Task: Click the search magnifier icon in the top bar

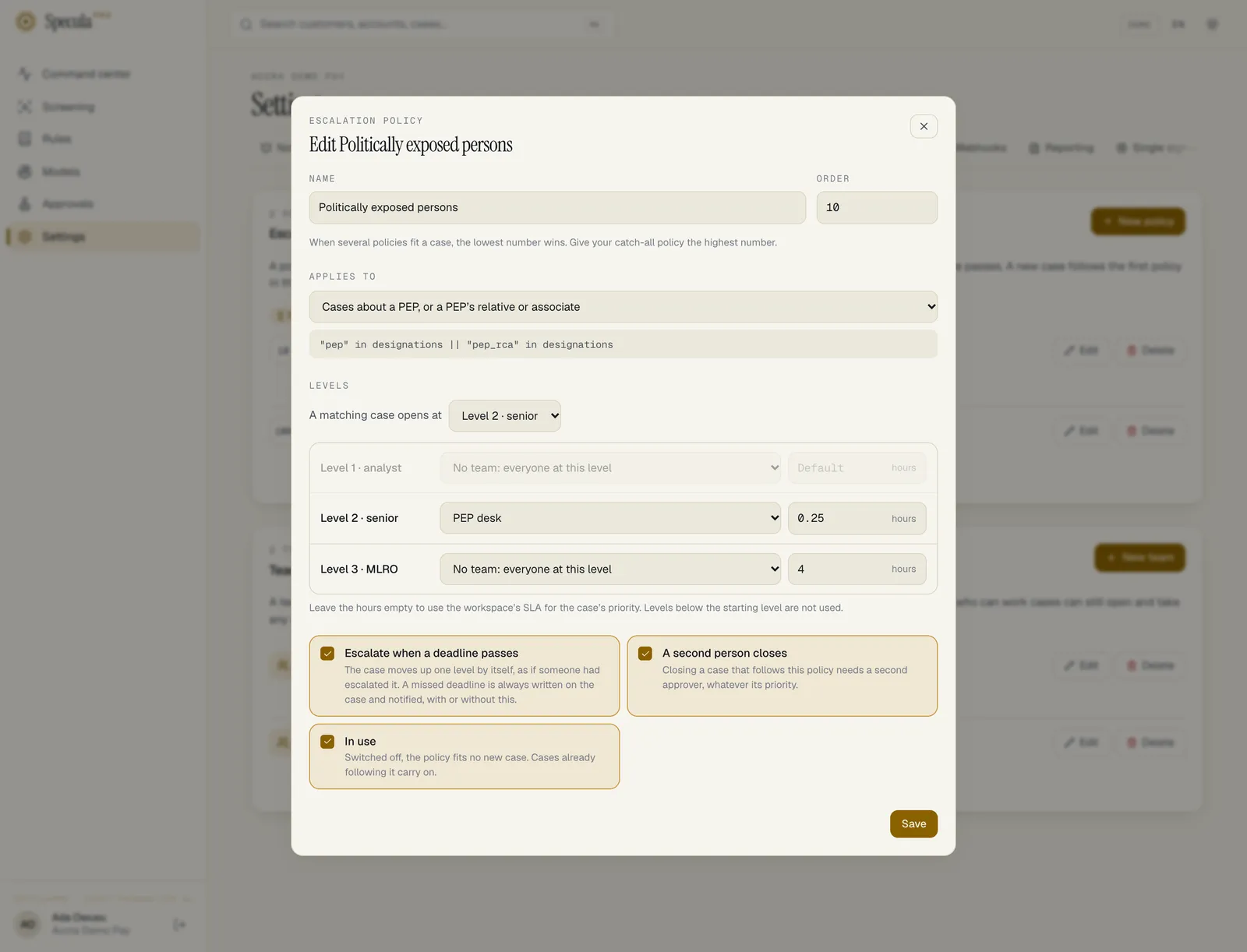Action: pos(246,24)
